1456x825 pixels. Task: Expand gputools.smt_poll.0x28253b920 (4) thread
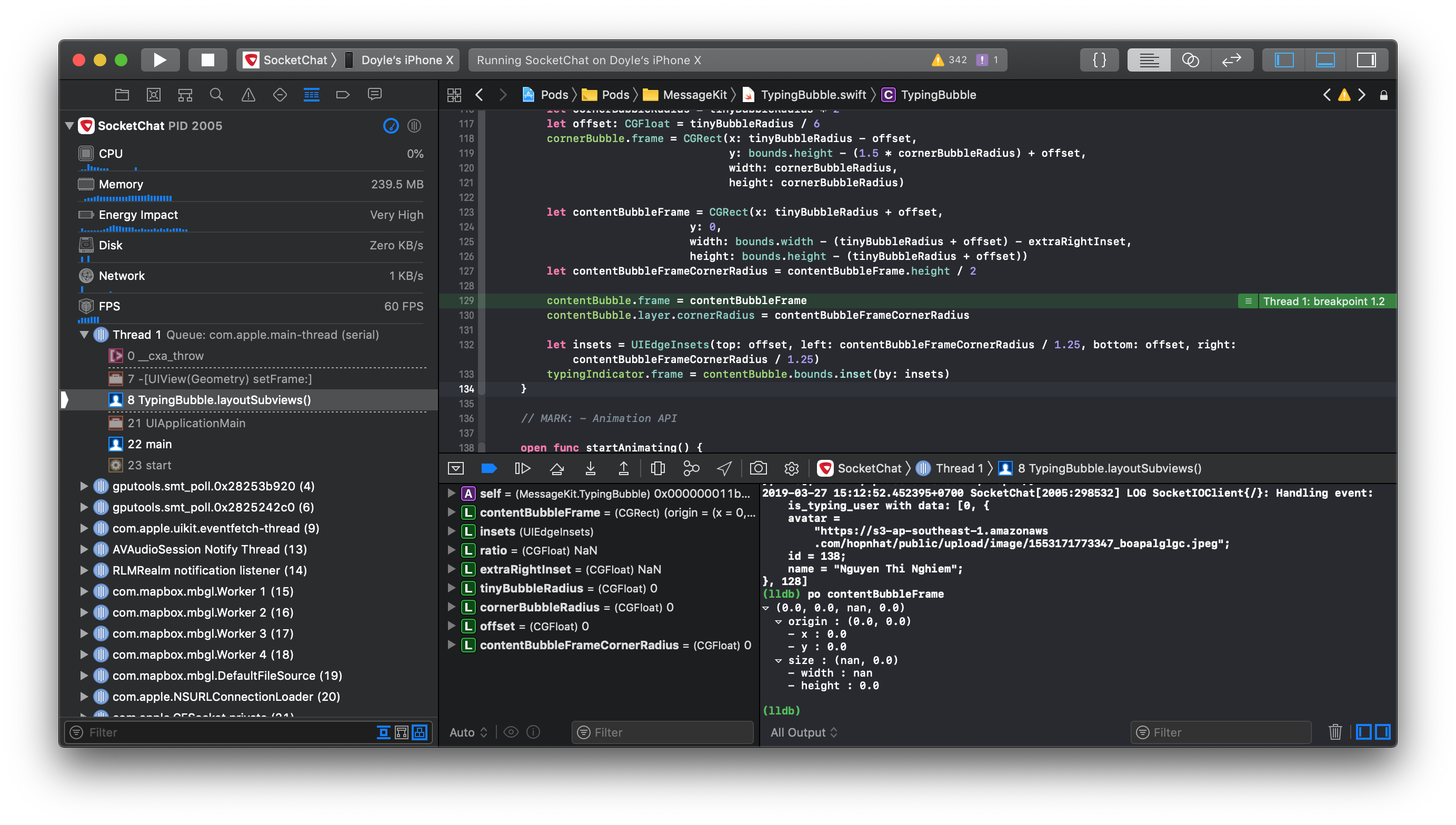84,486
